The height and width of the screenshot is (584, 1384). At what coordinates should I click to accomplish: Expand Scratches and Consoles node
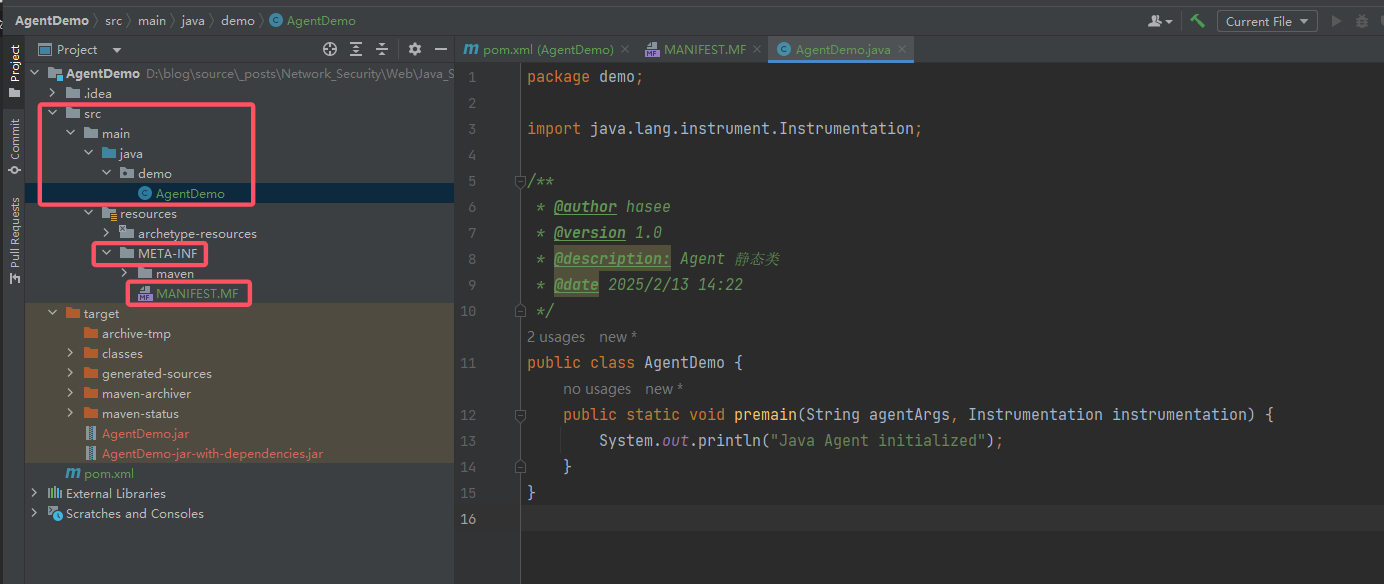pos(35,513)
